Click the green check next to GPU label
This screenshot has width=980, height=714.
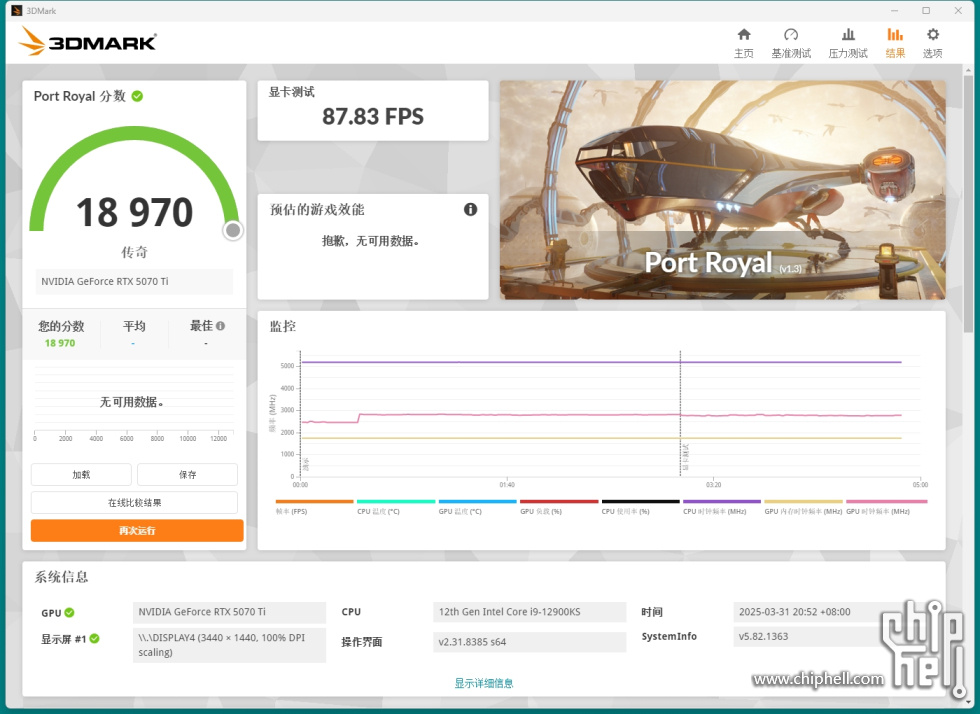(69, 613)
